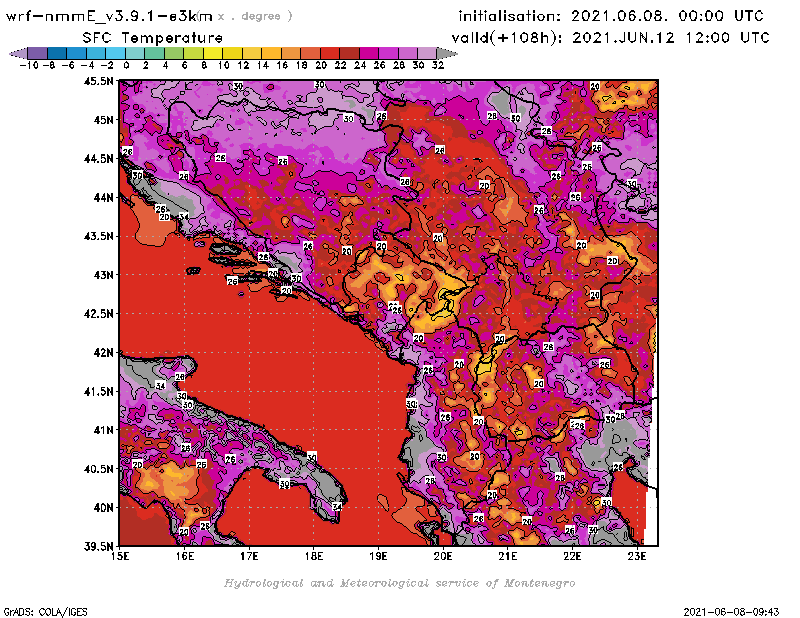Click the '2021-06-08-09:43' timestamp
Screen dimensions: 800x618
point(731,612)
